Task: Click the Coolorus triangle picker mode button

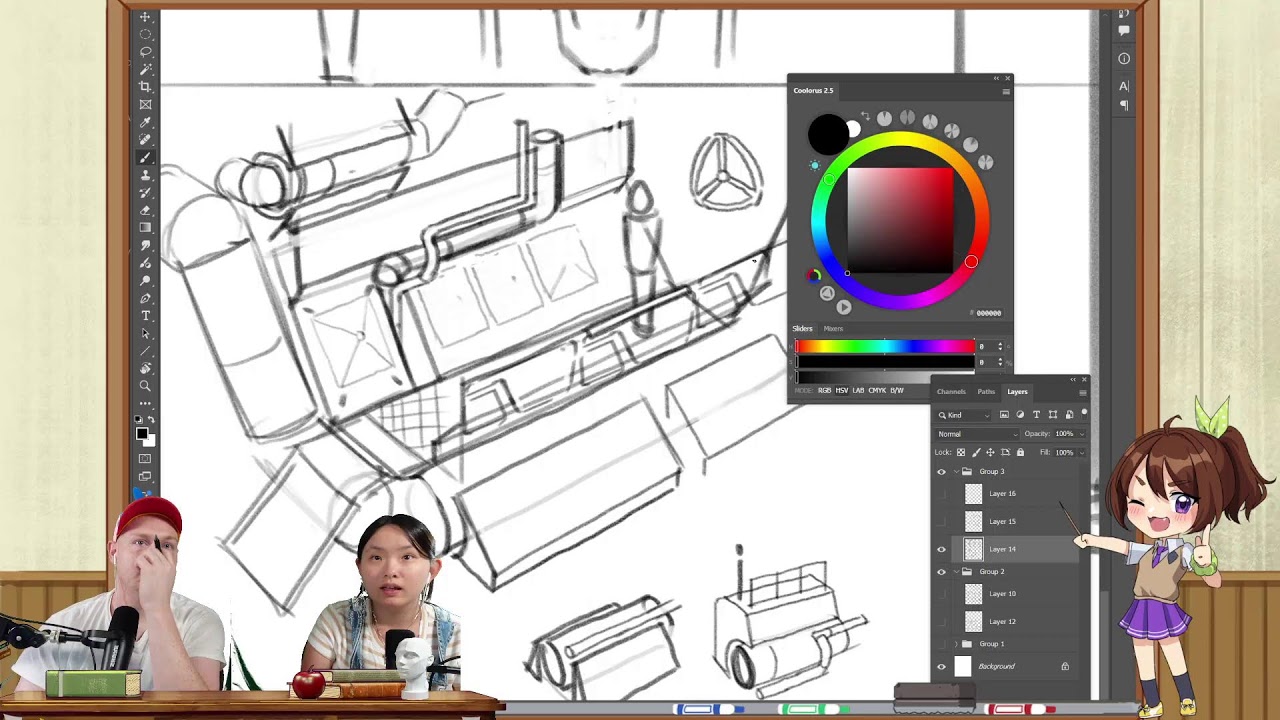Action: pyautogui.click(x=827, y=293)
